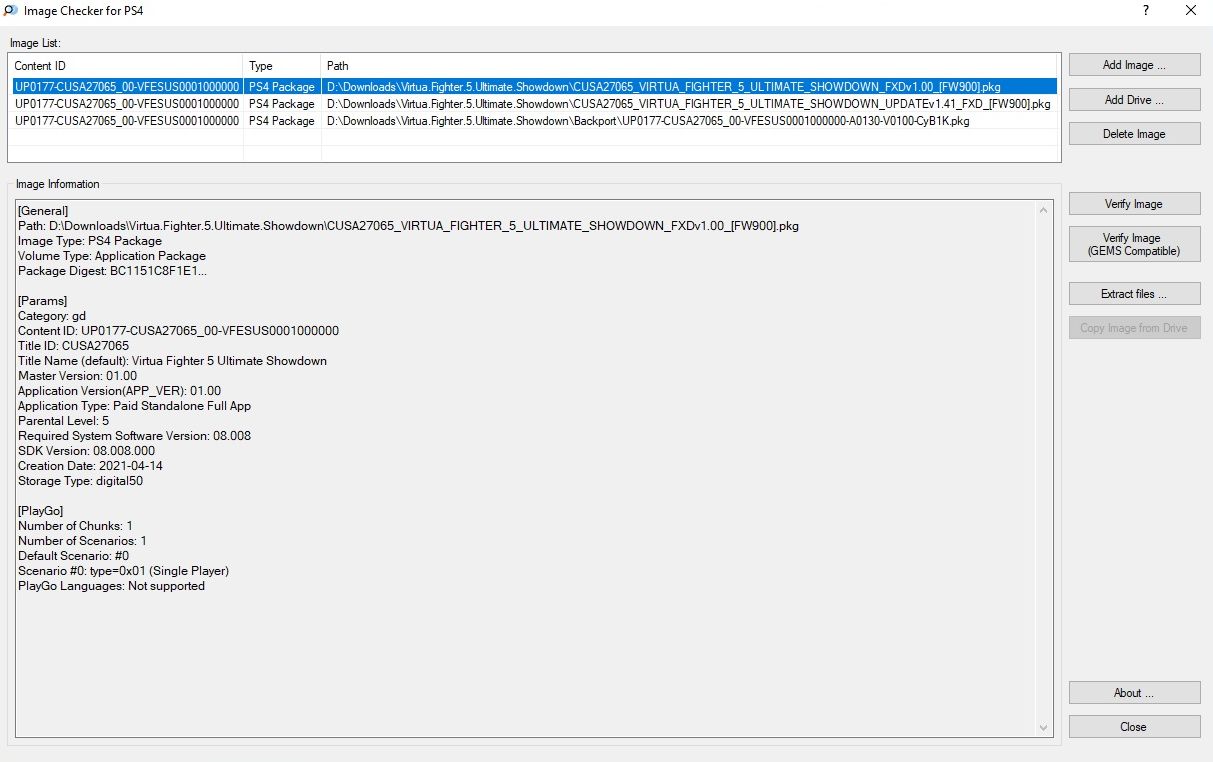1213x762 pixels.
Task: Click Image Type: PS4 Package line
Action: [x=90, y=241]
